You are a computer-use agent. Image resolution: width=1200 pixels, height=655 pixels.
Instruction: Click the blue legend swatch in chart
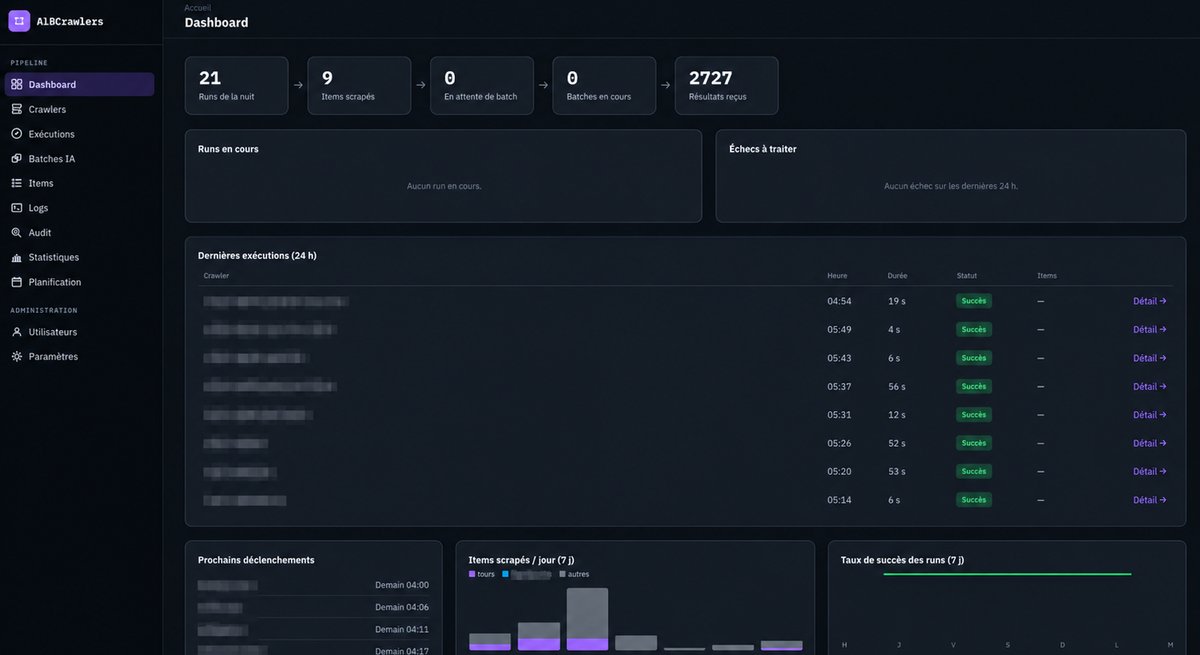[506, 574]
